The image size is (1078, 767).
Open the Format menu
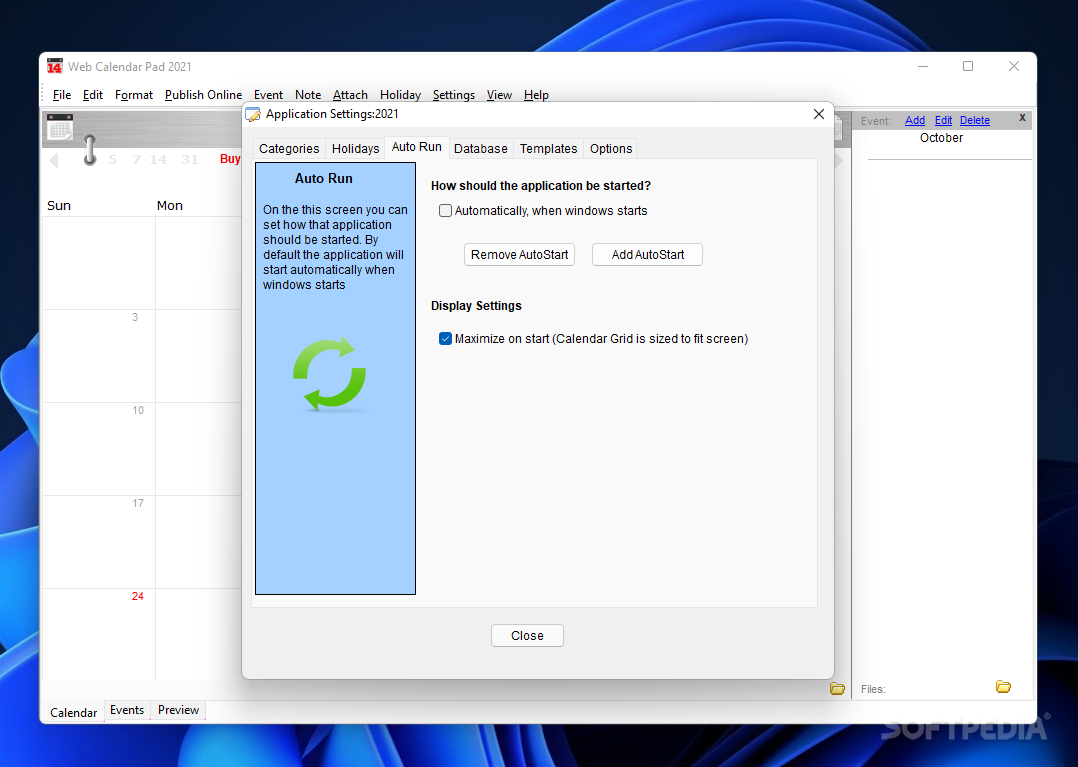point(133,95)
